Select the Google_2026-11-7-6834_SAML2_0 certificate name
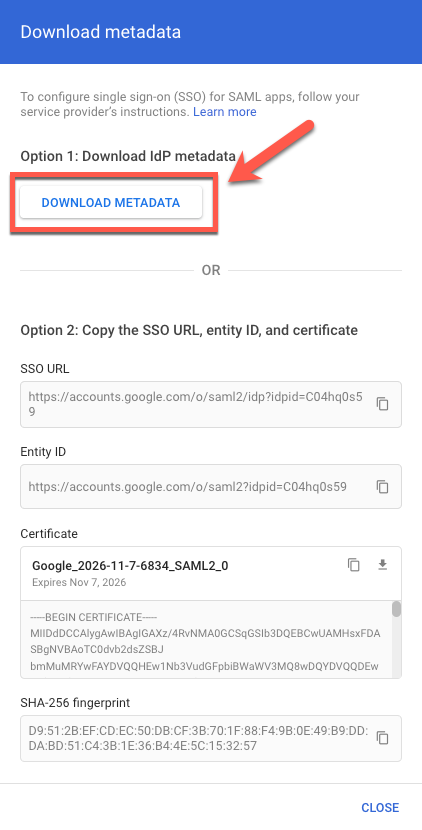Image resolution: width=422 pixels, height=830 pixels. pos(130,565)
